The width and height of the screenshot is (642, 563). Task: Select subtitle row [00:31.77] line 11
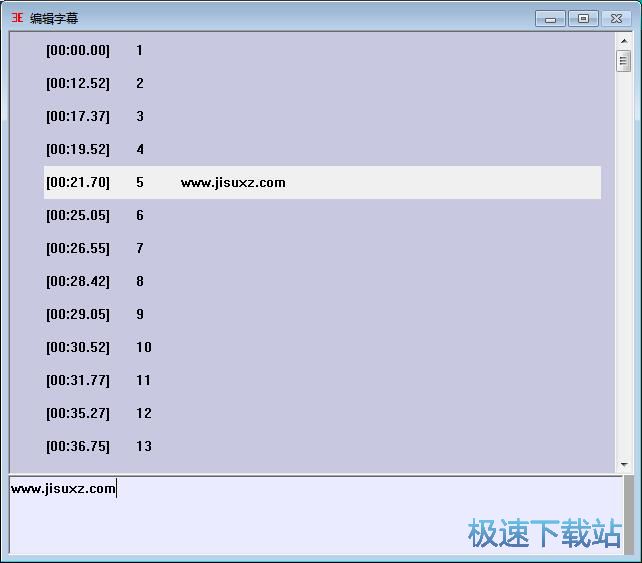(x=322, y=380)
